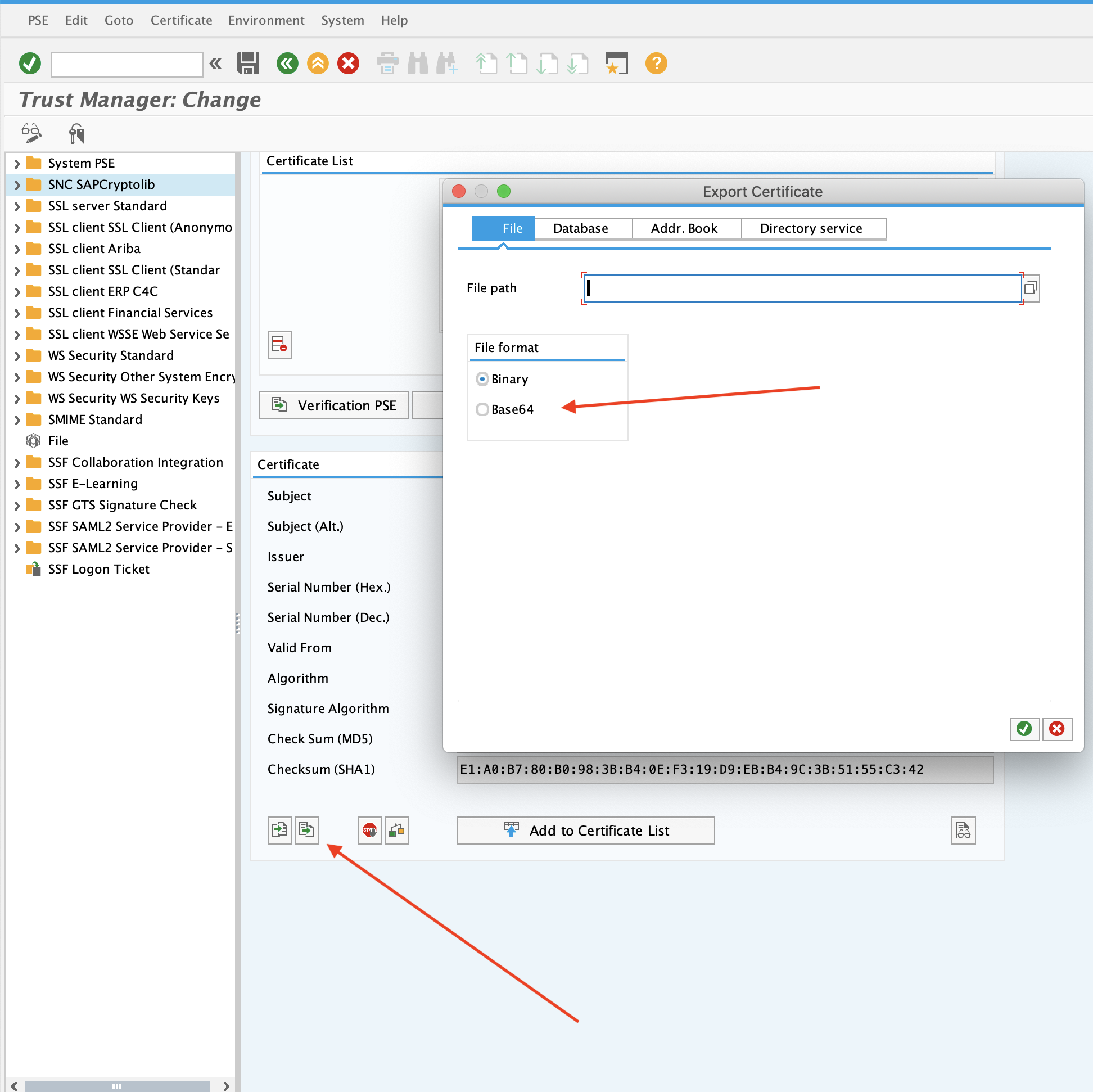Click into the File path input field

coord(802,288)
